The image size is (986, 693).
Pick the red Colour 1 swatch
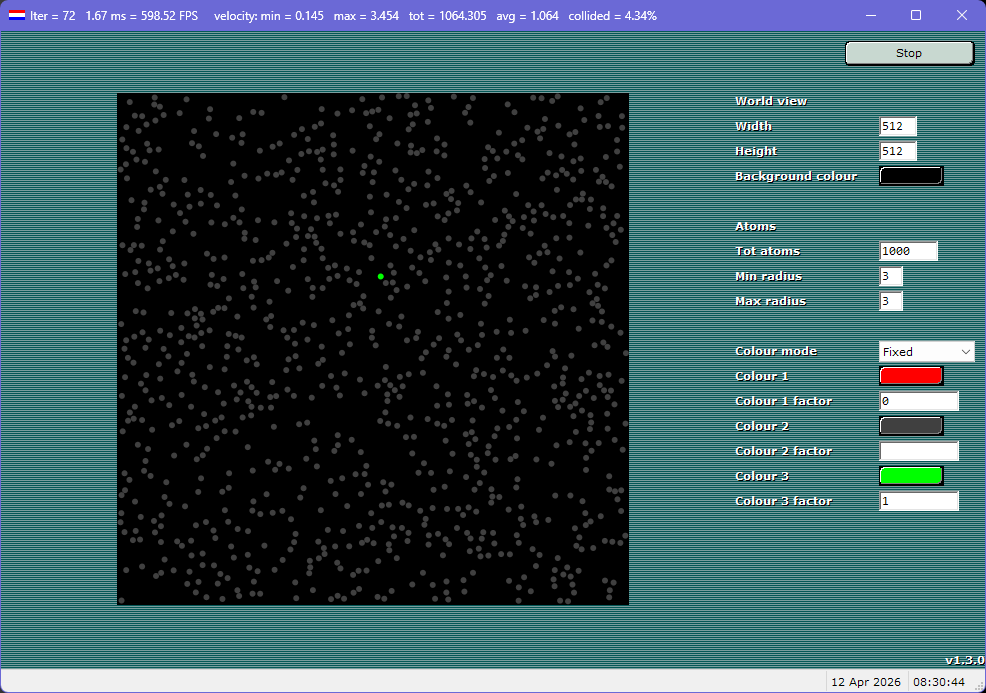click(910, 376)
